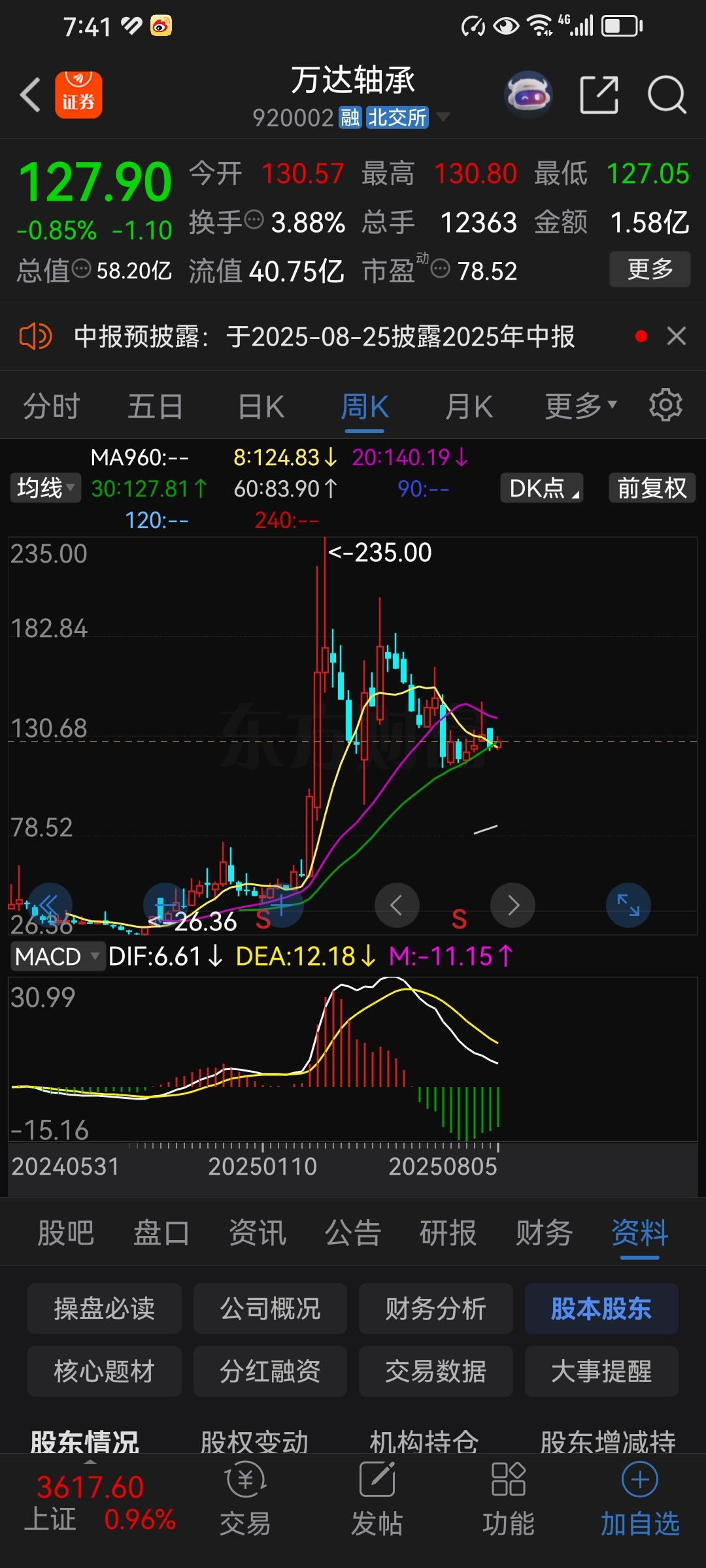Add stock via 加自选 plus icon
This screenshot has height=1568, width=706.
click(639, 1480)
